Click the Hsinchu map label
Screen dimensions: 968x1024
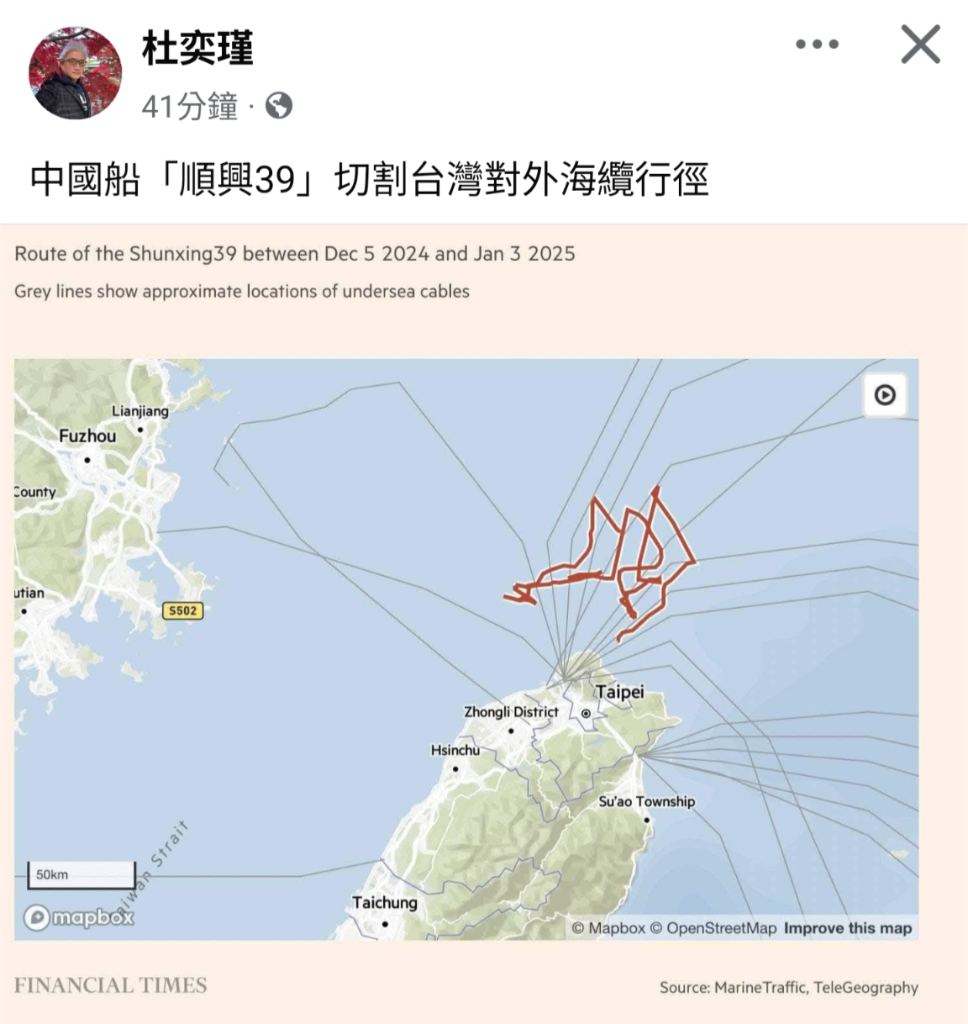[x=455, y=750]
